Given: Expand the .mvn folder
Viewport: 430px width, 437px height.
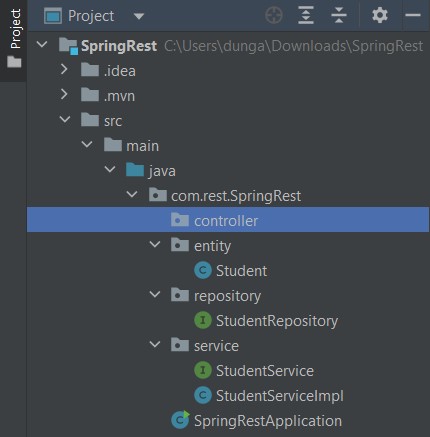Looking at the screenshot, I should point(64,95).
